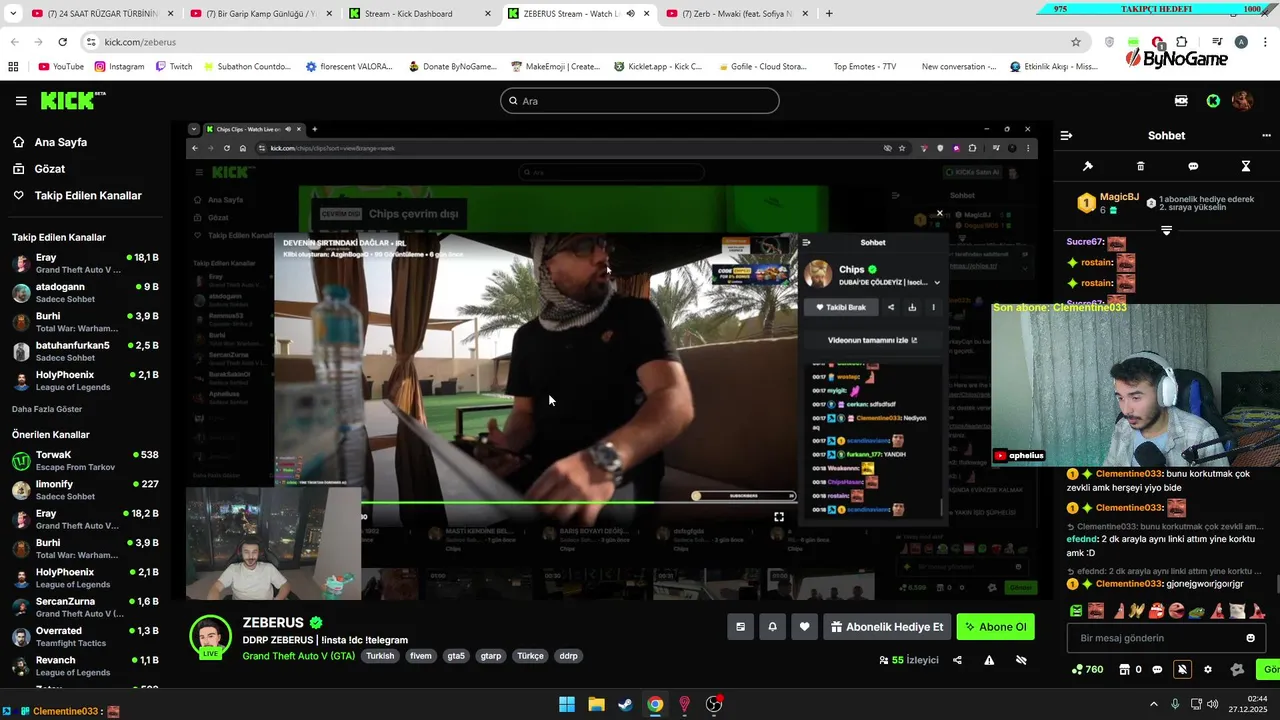Open limonify in recommended channels
This screenshot has height=720, width=1280.
tap(85, 490)
